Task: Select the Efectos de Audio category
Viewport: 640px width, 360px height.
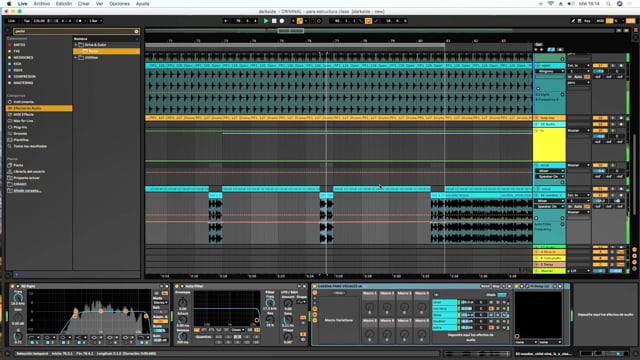Action: click(39, 108)
